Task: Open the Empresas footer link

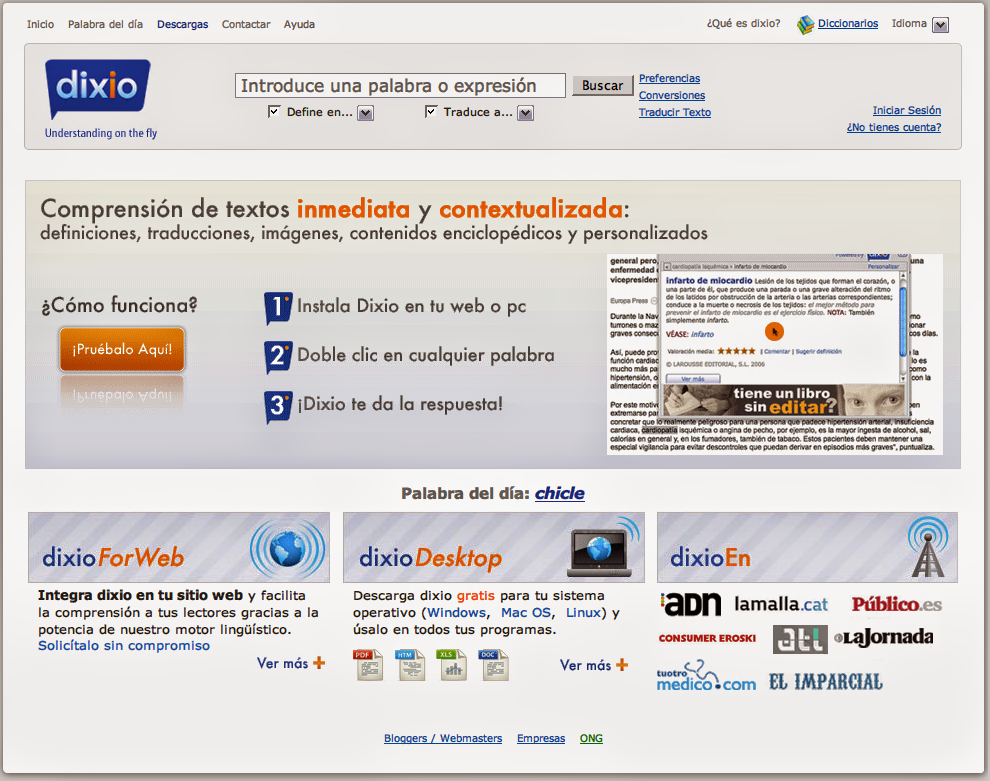Action: pyautogui.click(x=540, y=738)
